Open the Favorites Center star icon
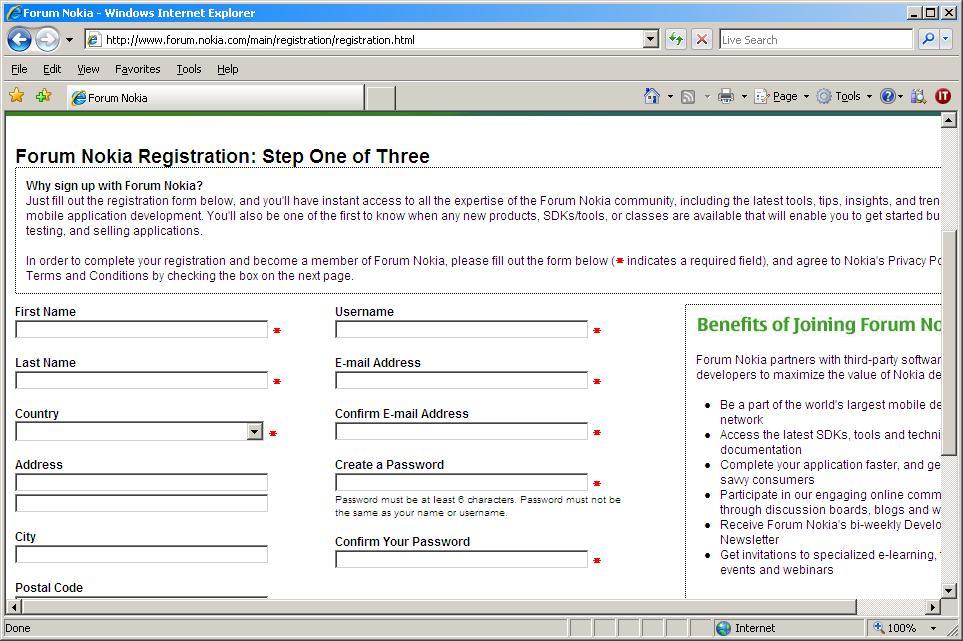The height and width of the screenshot is (641, 963). [x=17, y=96]
